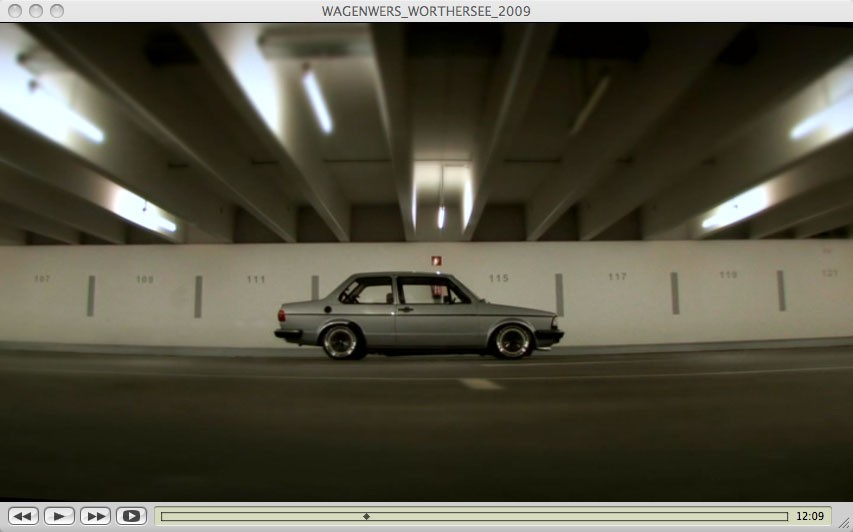Click the rewind button
Screen dimensions: 853x532
tap(23, 516)
